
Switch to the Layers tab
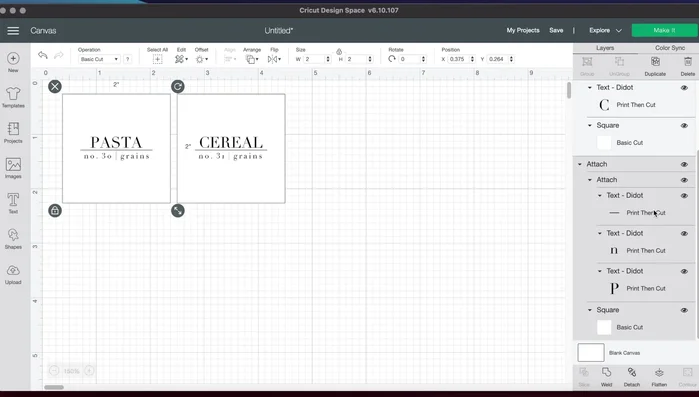[605, 48]
